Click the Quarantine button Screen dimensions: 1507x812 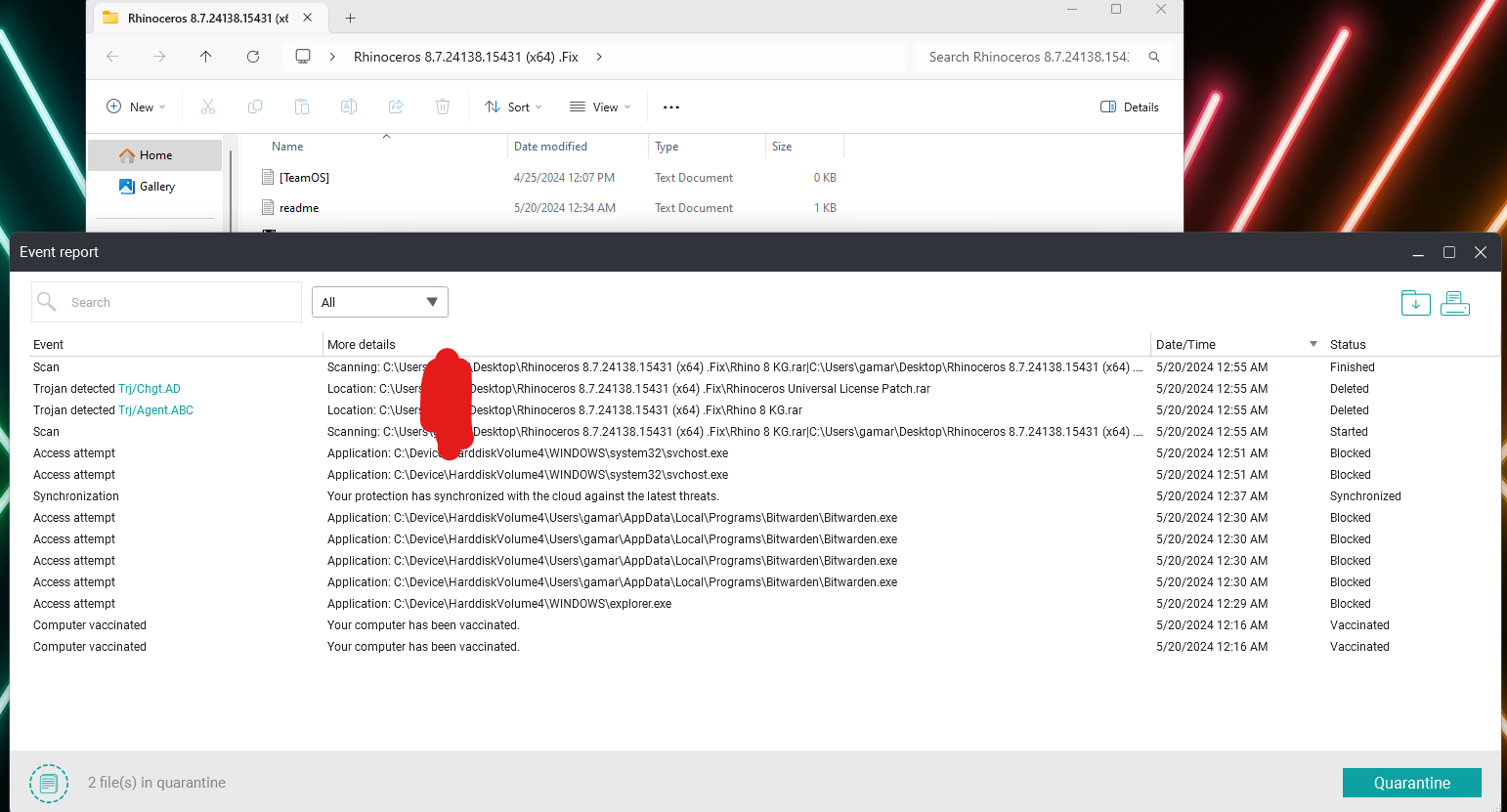pyautogui.click(x=1412, y=783)
